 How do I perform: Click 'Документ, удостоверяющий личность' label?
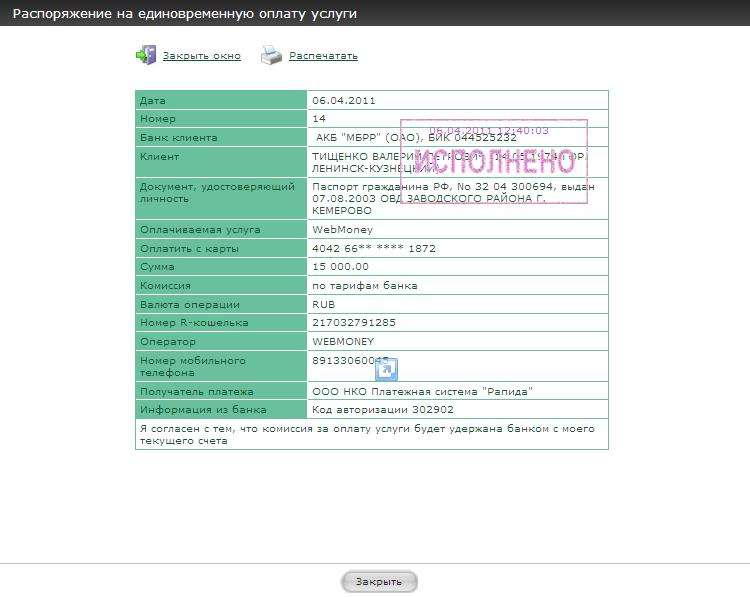tap(217, 192)
